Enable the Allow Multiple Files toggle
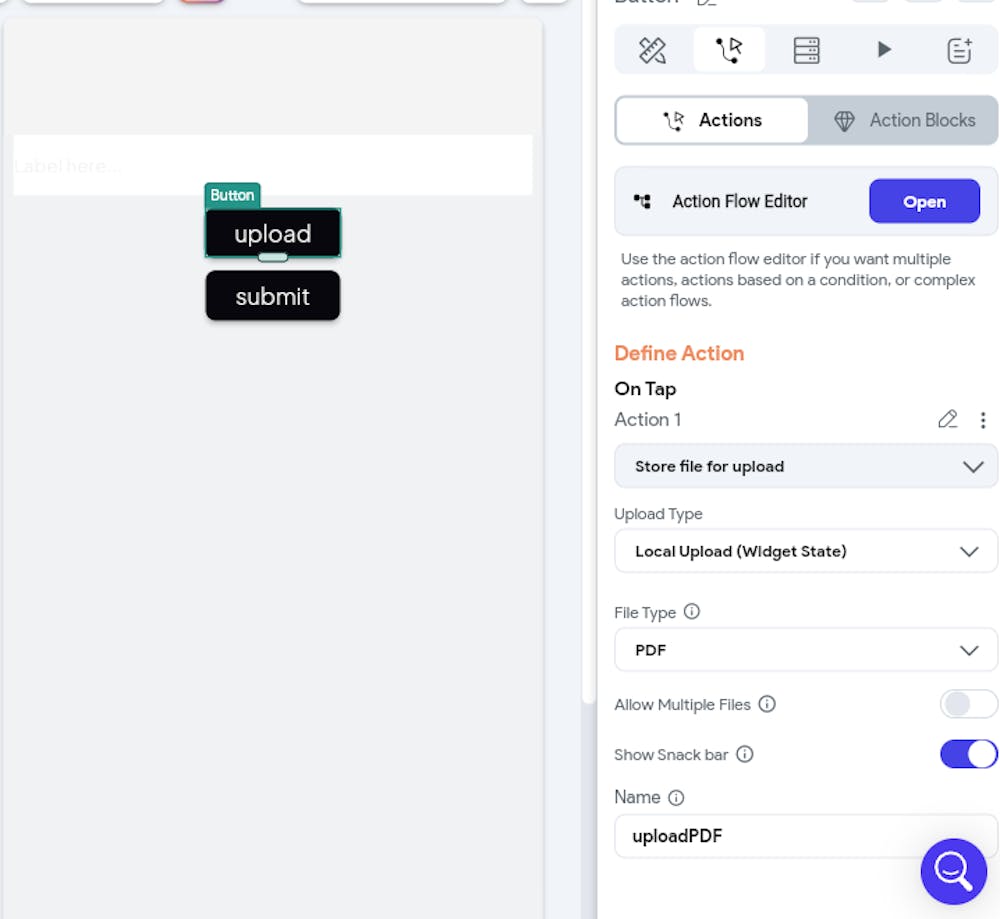Image resolution: width=1000 pixels, height=919 pixels. 968,704
